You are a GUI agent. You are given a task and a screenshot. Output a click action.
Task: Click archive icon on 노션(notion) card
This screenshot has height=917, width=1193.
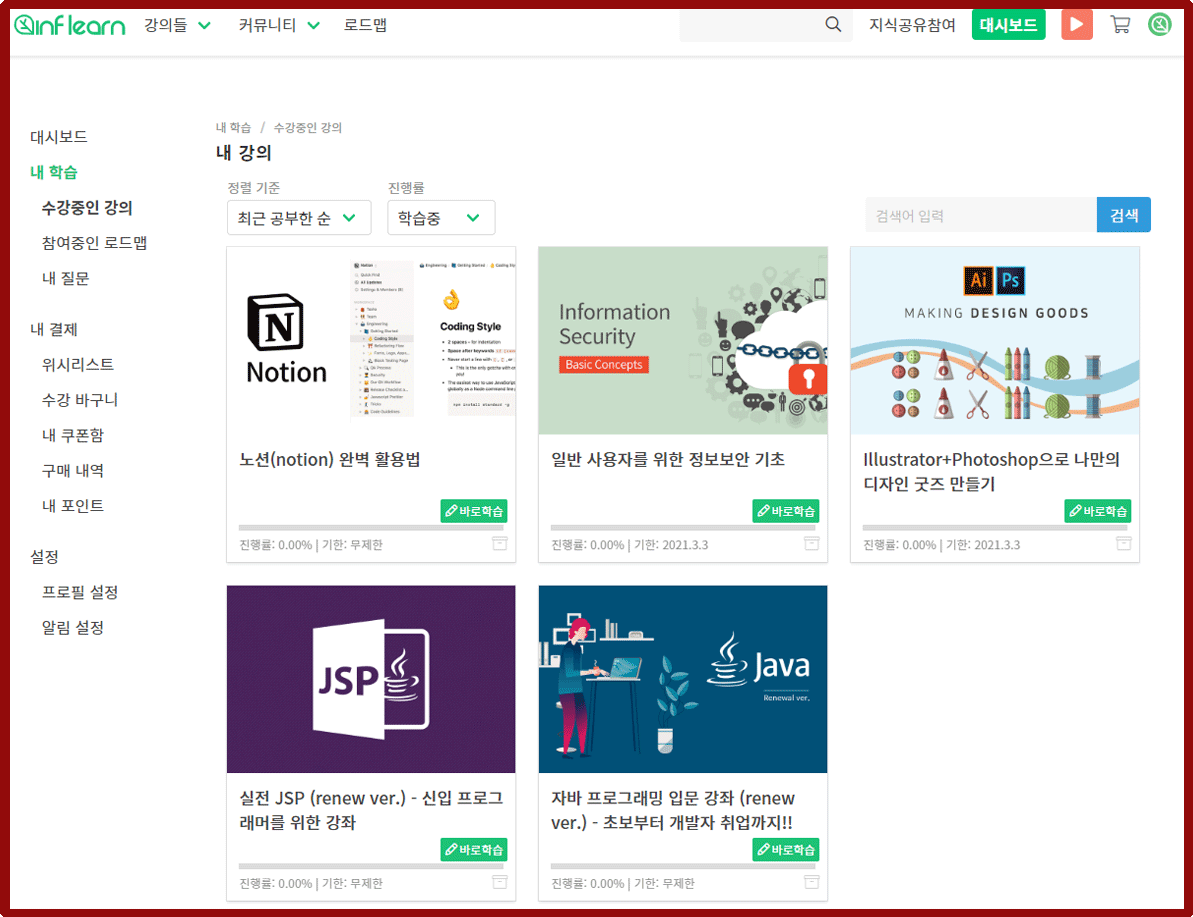click(x=499, y=543)
